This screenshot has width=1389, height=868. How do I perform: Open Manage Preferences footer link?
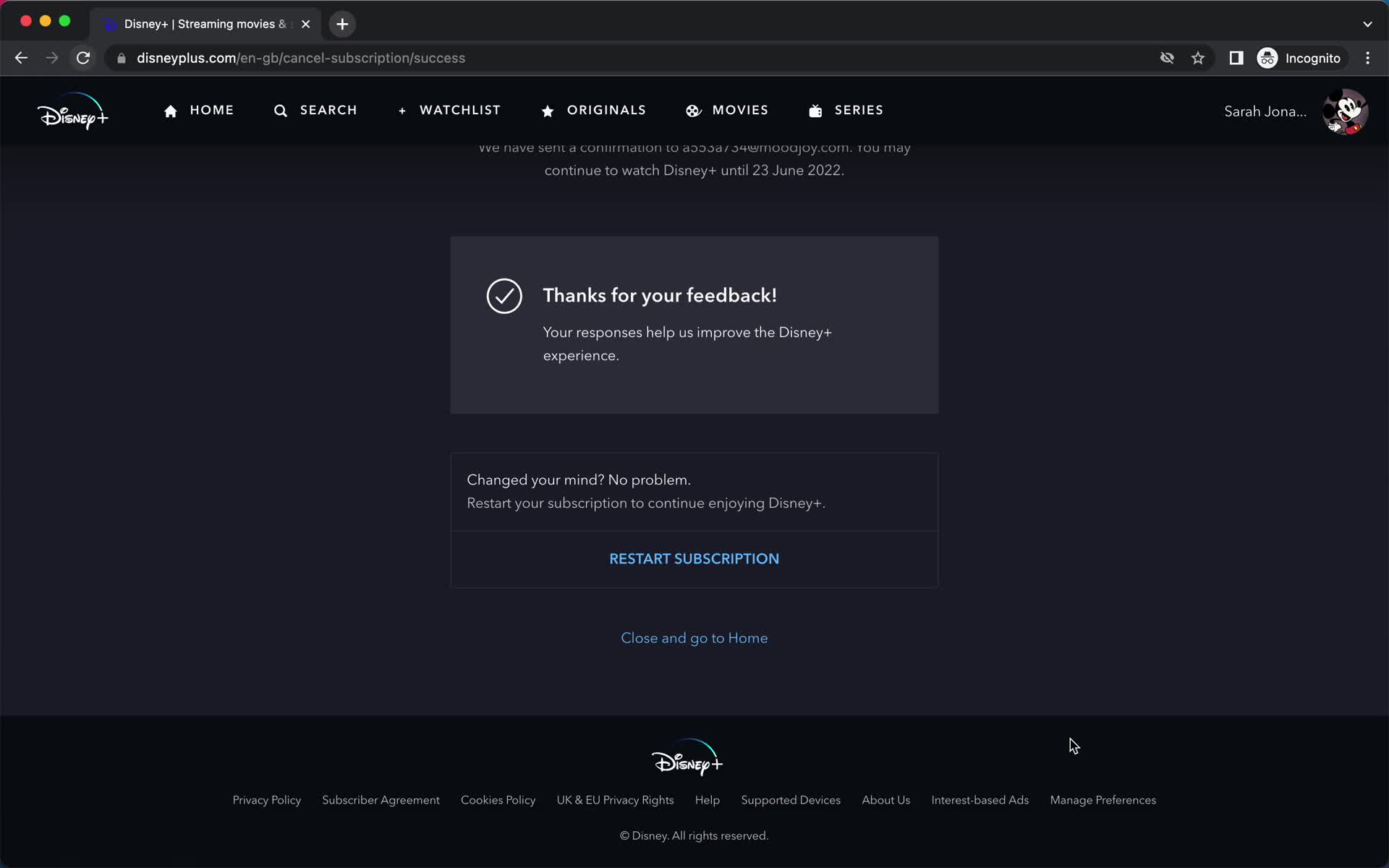pyautogui.click(x=1103, y=800)
